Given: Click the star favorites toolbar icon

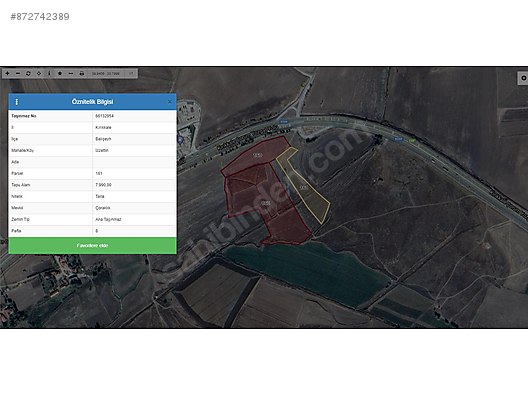Looking at the screenshot, I should click(x=60, y=73).
